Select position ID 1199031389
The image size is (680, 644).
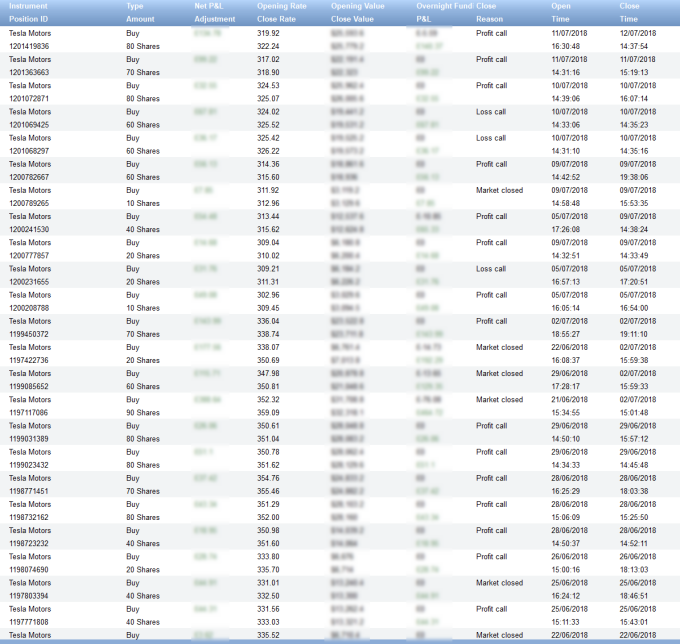pos(29,439)
